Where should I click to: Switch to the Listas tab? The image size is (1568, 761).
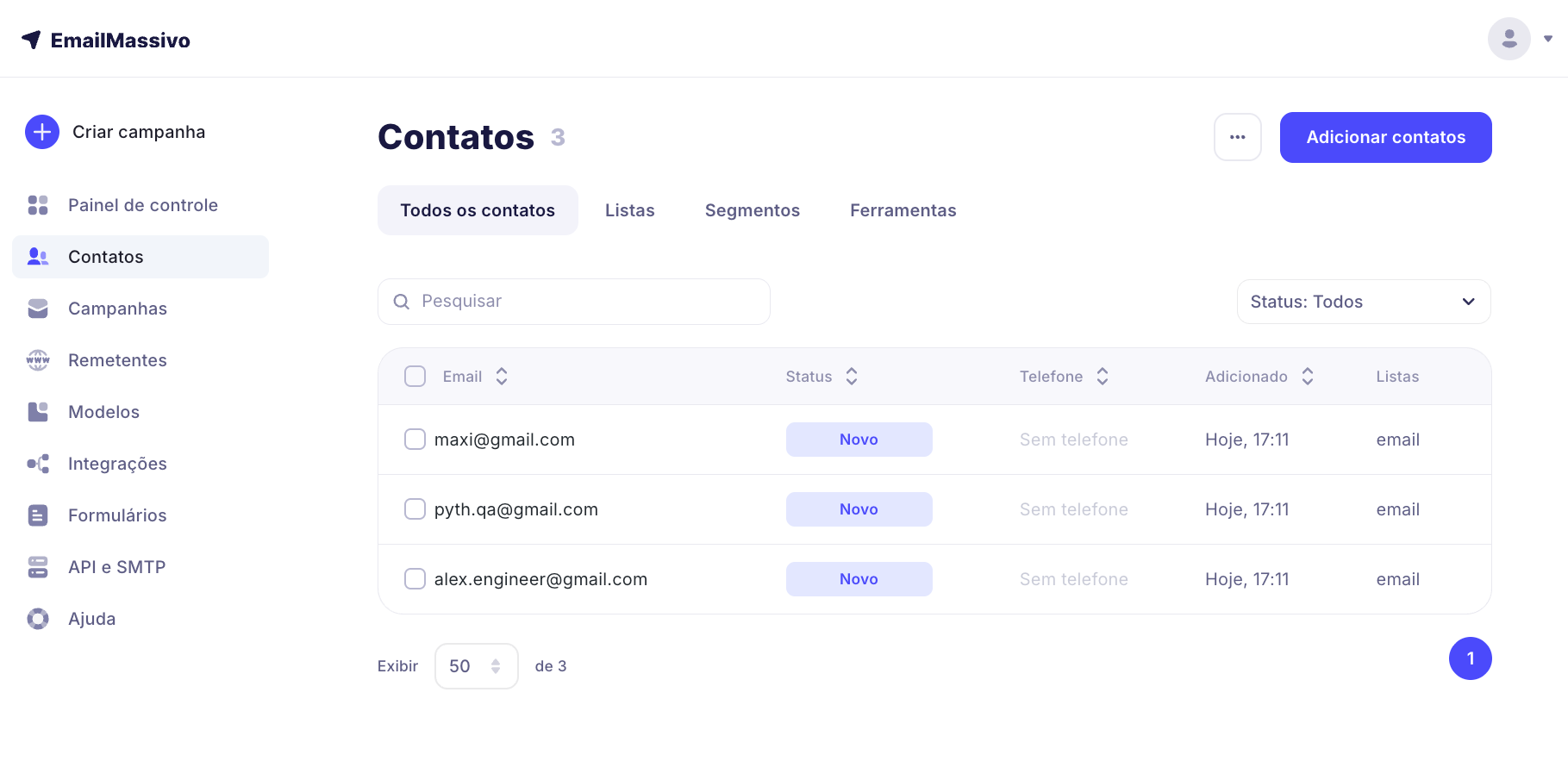(x=629, y=210)
